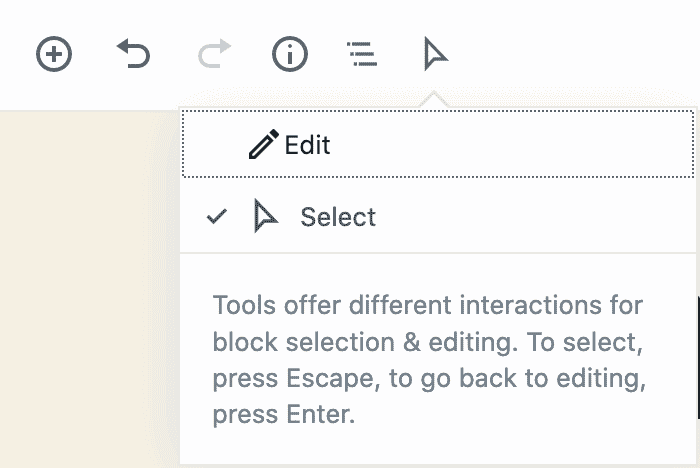
Task: Click the "Edit" text label
Action: 308,145
